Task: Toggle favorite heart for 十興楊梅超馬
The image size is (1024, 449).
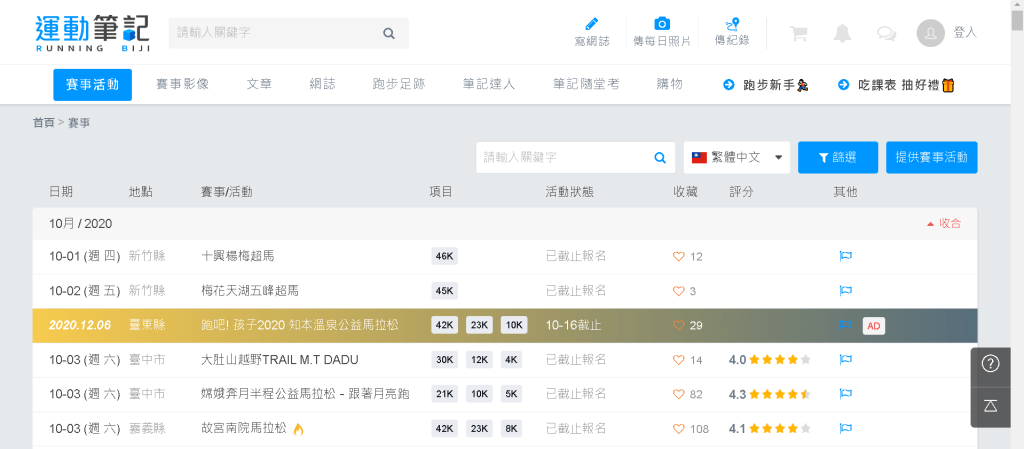Action: click(x=679, y=256)
